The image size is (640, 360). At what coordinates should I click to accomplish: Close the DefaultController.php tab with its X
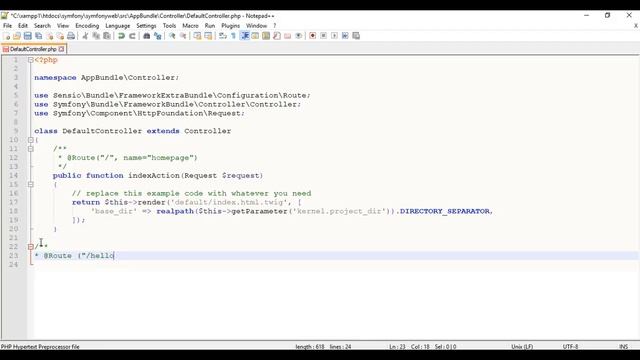61,49
